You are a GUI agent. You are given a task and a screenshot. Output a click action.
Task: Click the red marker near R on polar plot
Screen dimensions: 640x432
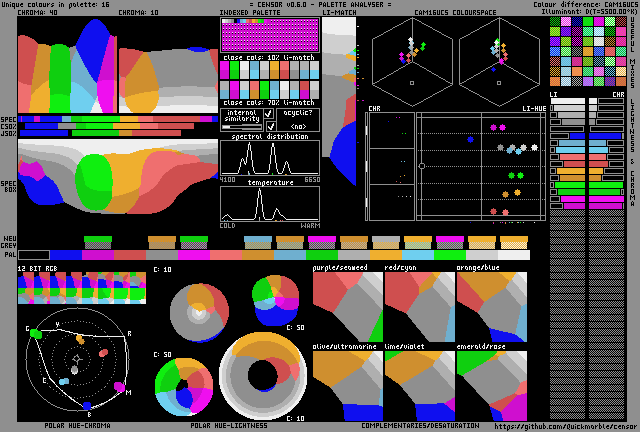tap(104, 353)
